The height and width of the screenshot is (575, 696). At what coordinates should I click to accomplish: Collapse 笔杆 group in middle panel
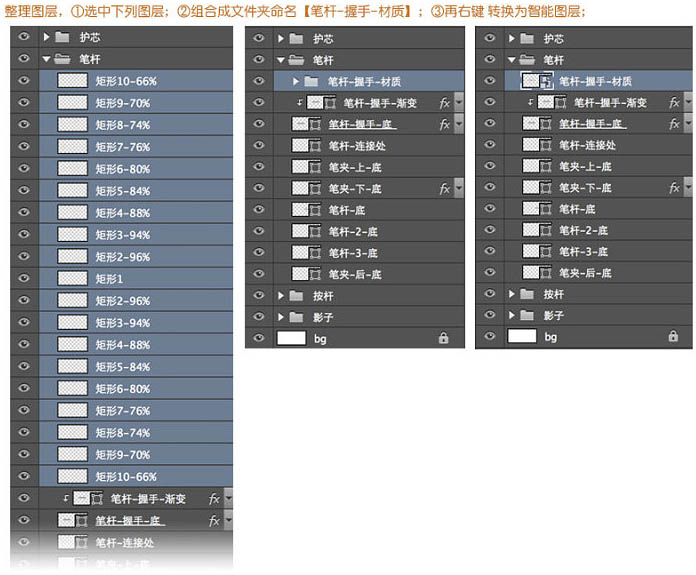click(281, 60)
